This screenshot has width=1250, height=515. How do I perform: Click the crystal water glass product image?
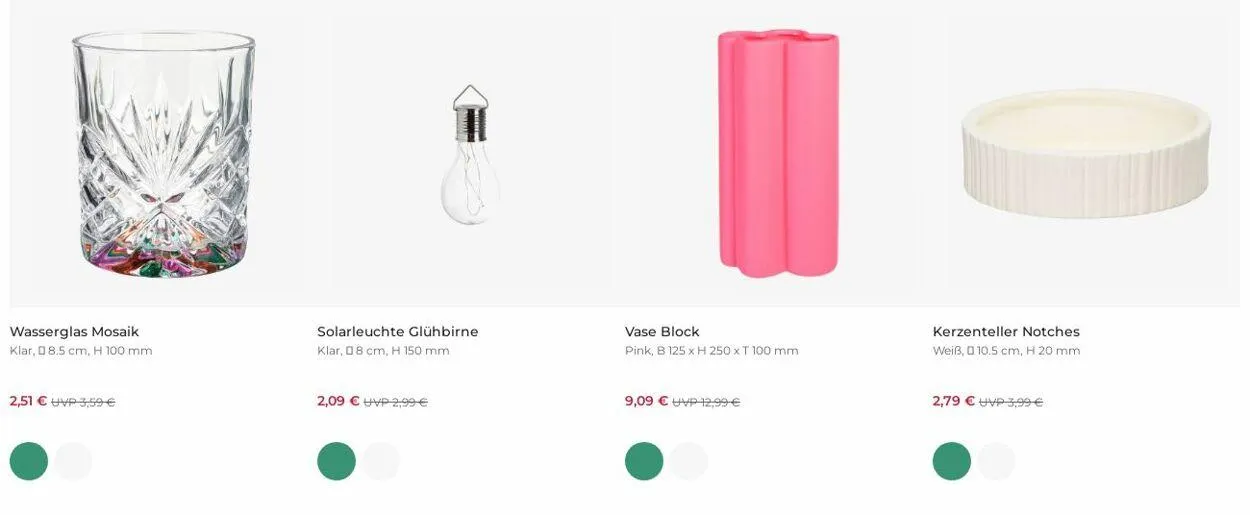pyautogui.click(x=164, y=153)
